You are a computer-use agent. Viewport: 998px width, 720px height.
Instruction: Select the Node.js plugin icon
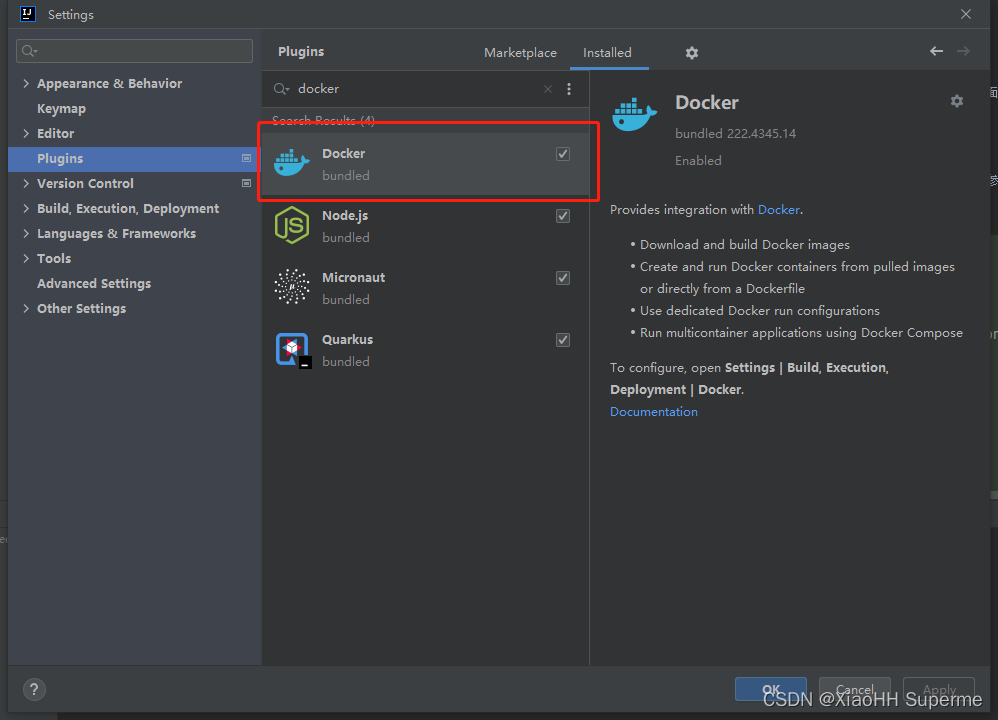(291, 225)
